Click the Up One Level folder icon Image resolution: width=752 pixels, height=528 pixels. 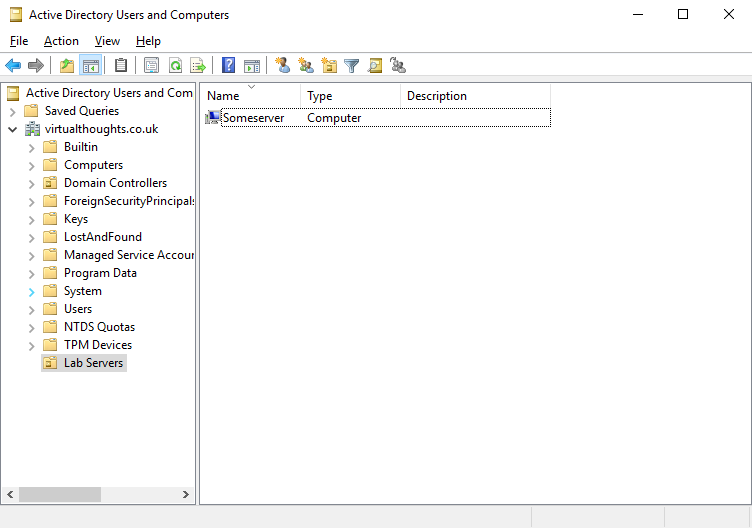point(67,66)
